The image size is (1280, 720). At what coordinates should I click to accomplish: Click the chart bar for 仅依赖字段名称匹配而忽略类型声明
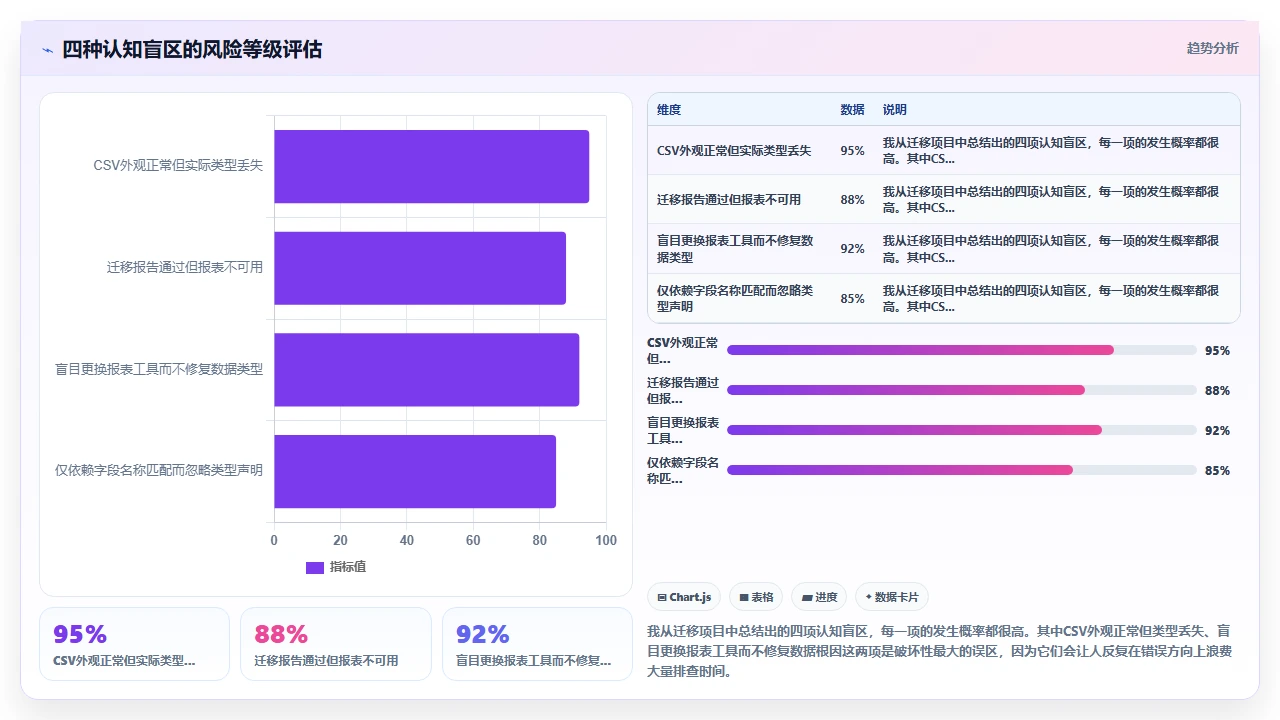[x=415, y=471]
